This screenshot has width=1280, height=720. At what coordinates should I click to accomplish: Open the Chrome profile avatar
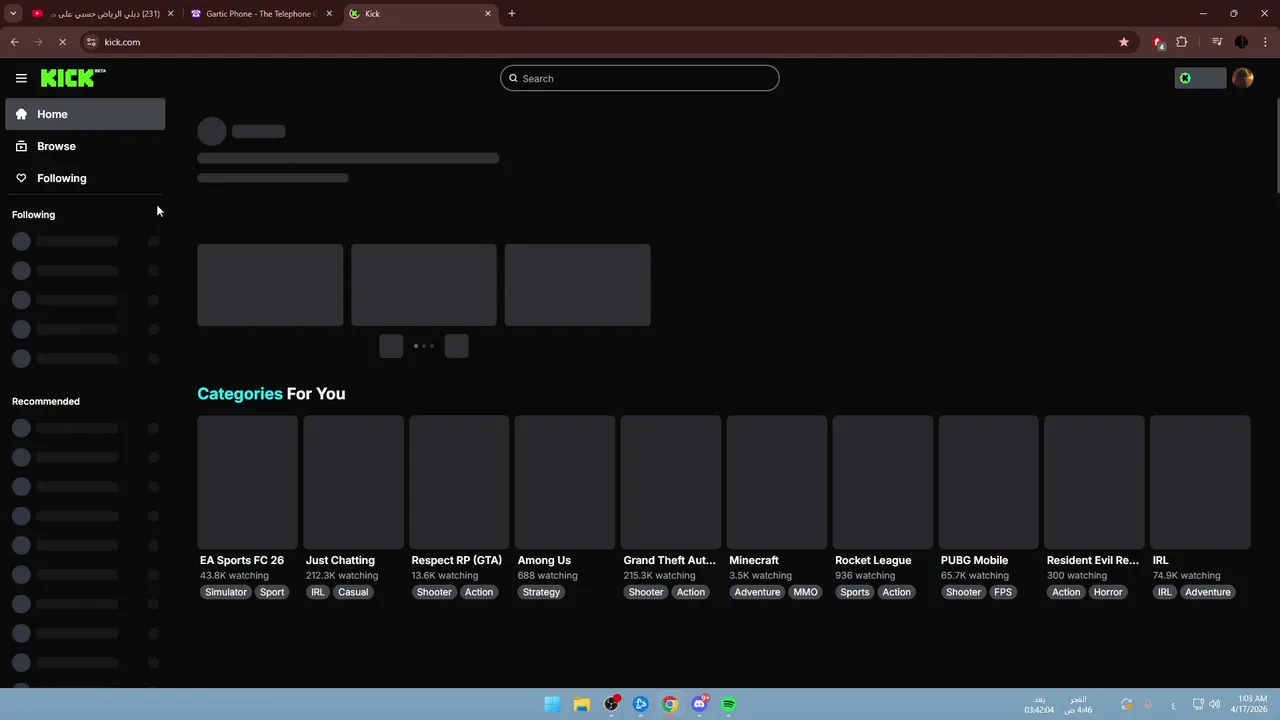[x=1241, y=42]
